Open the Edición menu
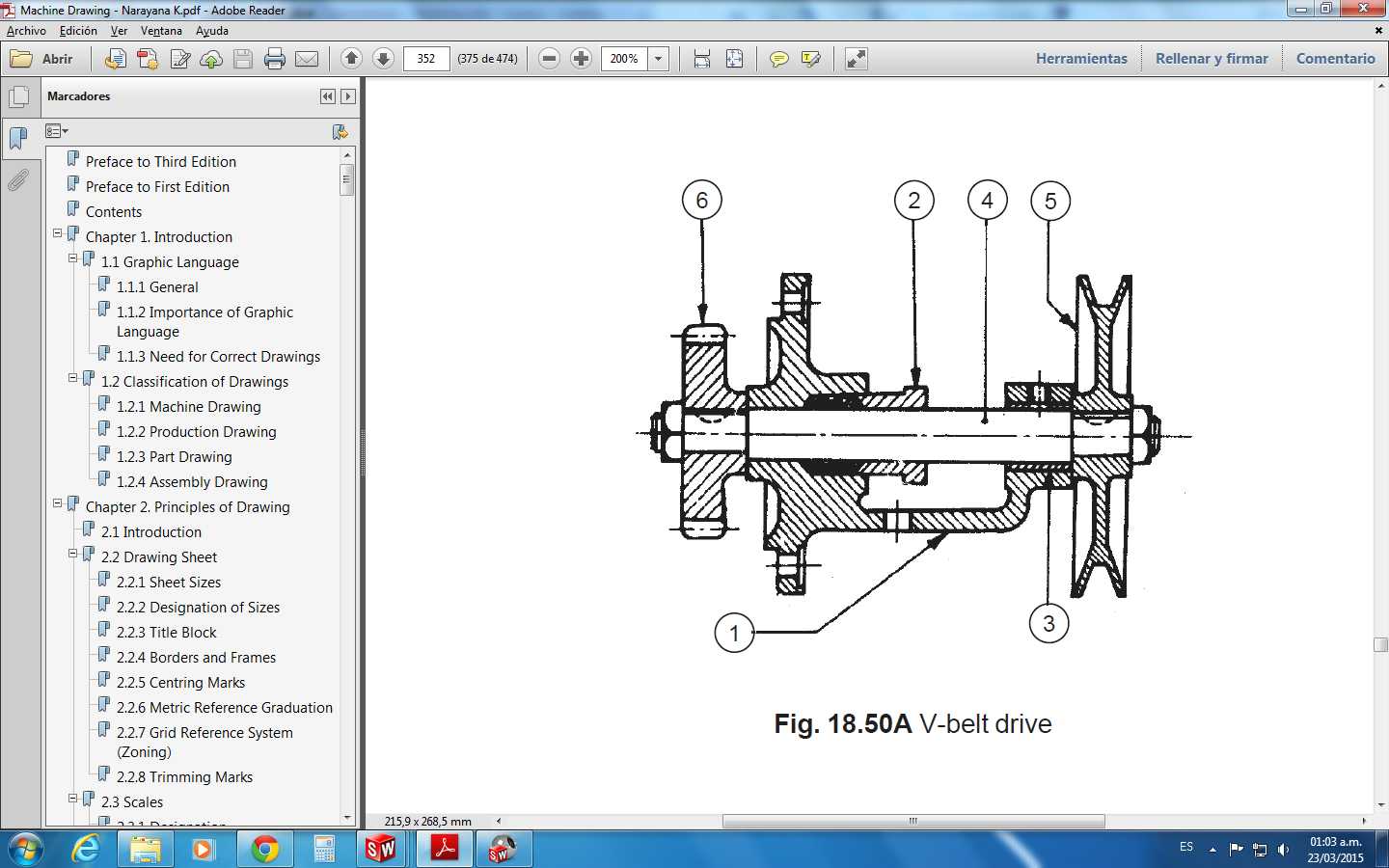 click(78, 31)
